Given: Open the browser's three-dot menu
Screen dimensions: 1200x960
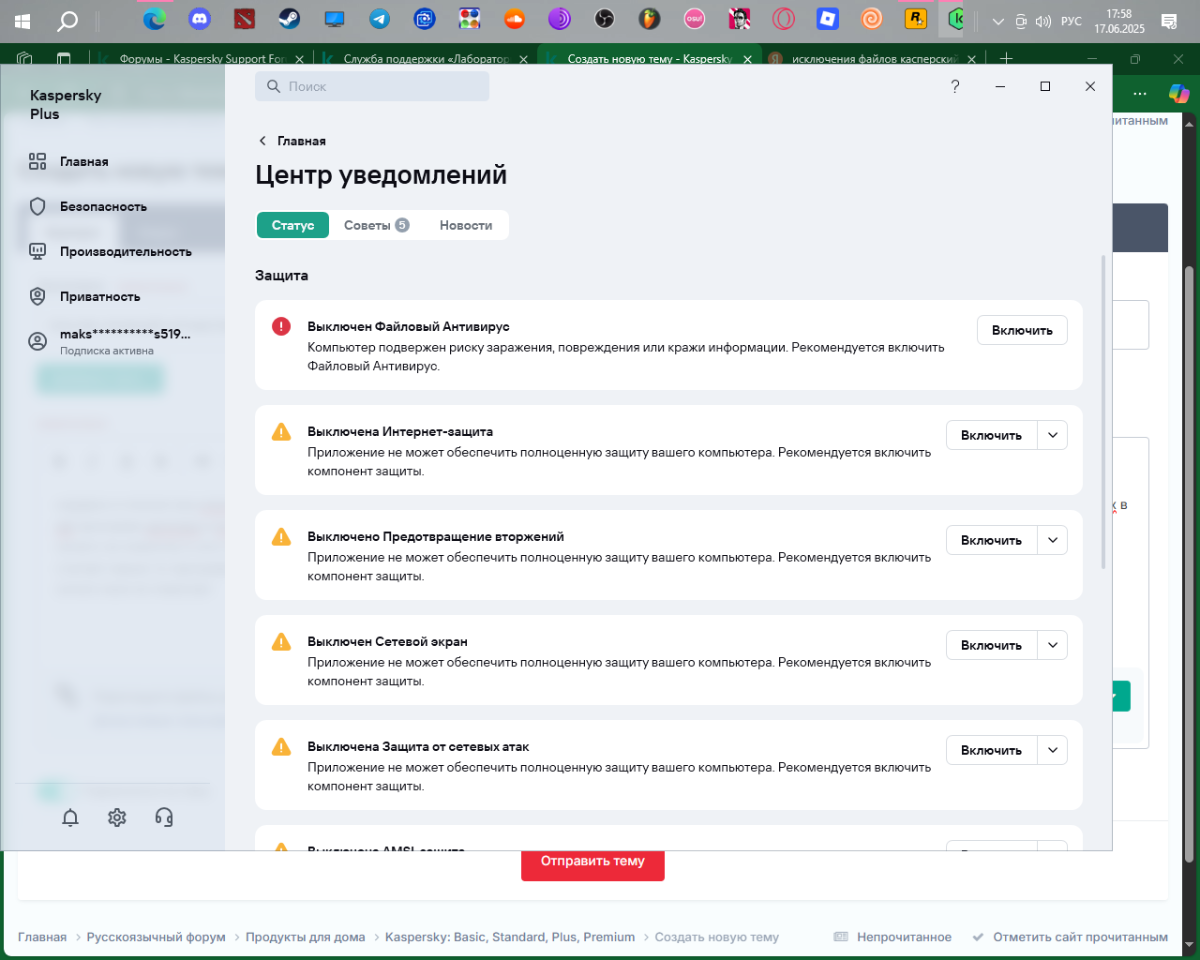Looking at the screenshot, I should tap(1139, 93).
